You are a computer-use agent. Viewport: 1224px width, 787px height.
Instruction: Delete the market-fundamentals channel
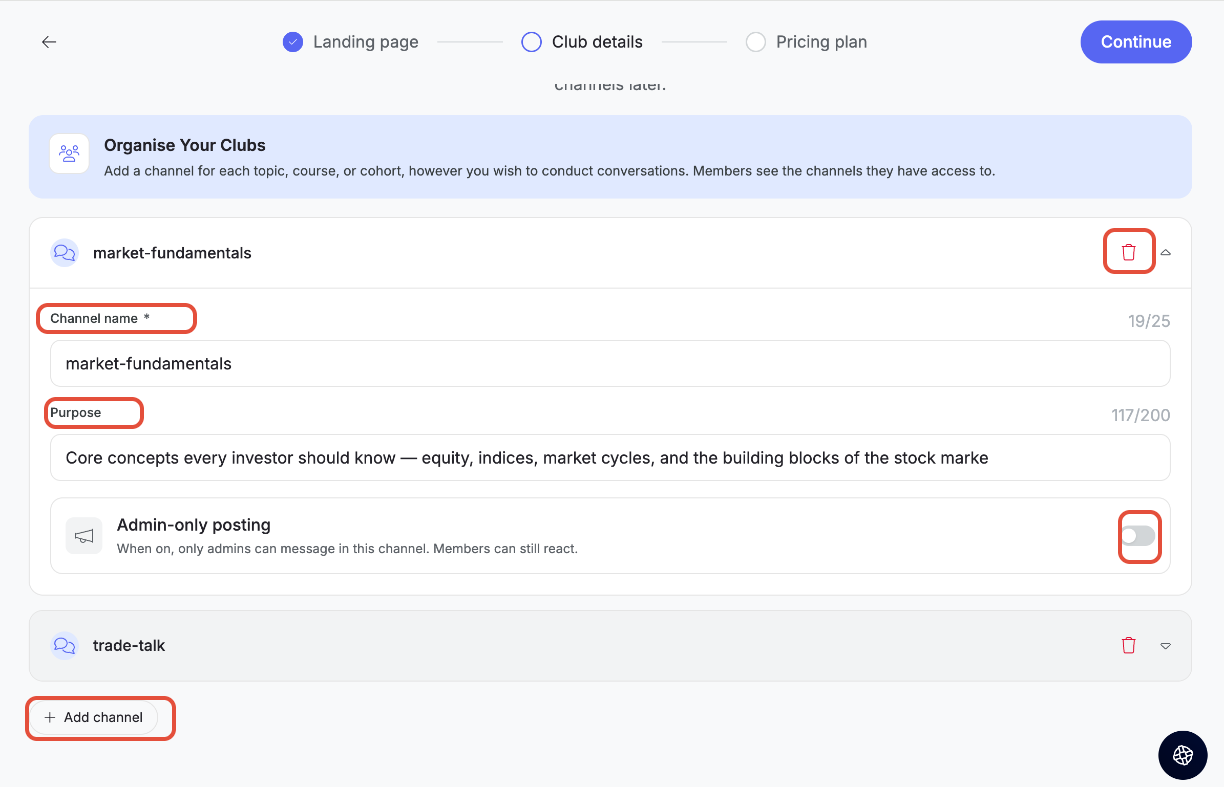coord(1129,252)
